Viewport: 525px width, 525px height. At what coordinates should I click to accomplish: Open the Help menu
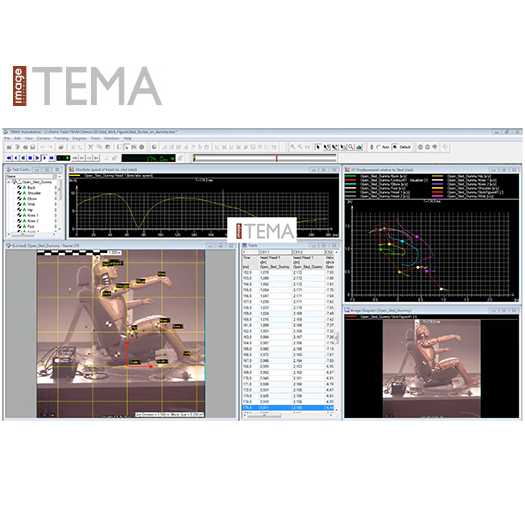128,138
